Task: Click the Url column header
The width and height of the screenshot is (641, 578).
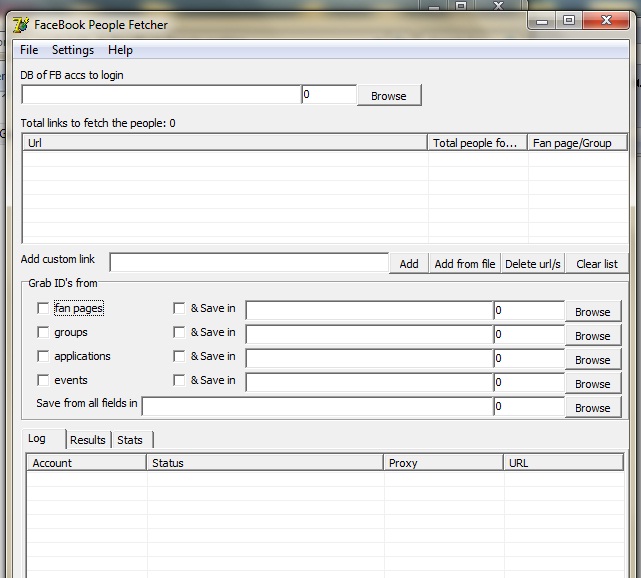Action: pyautogui.click(x=225, y=143)
